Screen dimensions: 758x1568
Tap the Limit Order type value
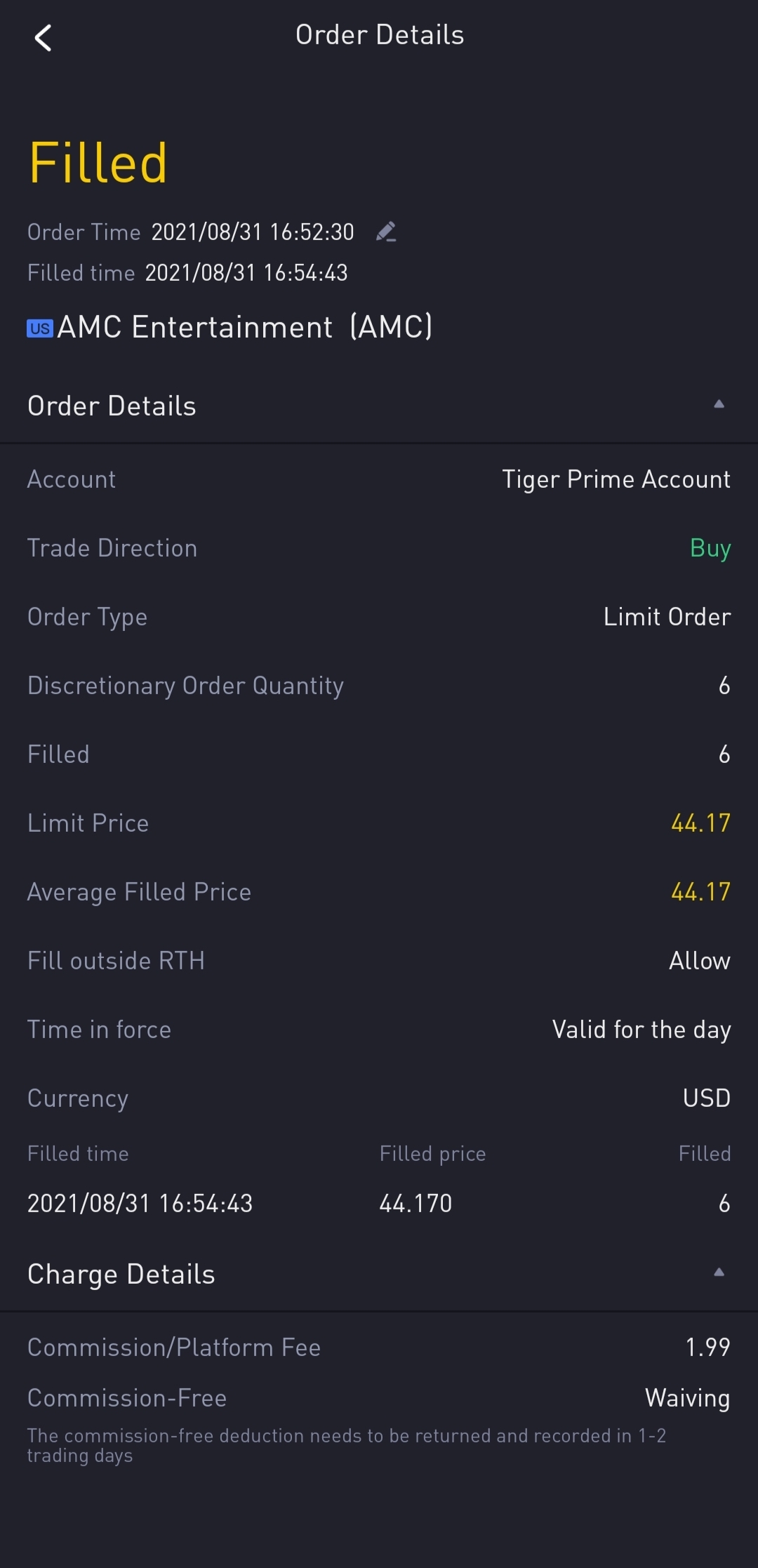pyautogui.click(x=667, y=617)
